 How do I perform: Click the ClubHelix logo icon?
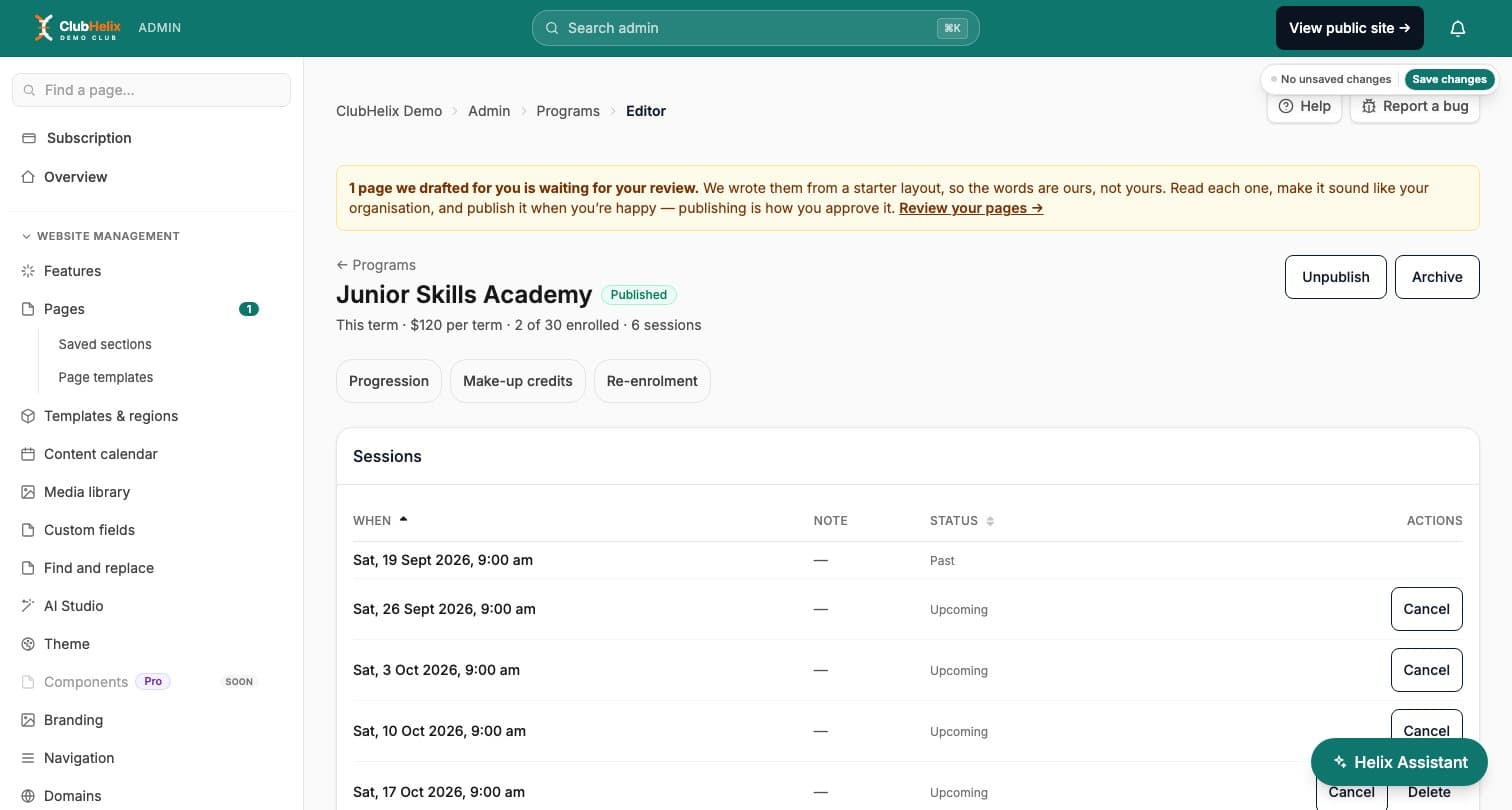coord(44,28)
